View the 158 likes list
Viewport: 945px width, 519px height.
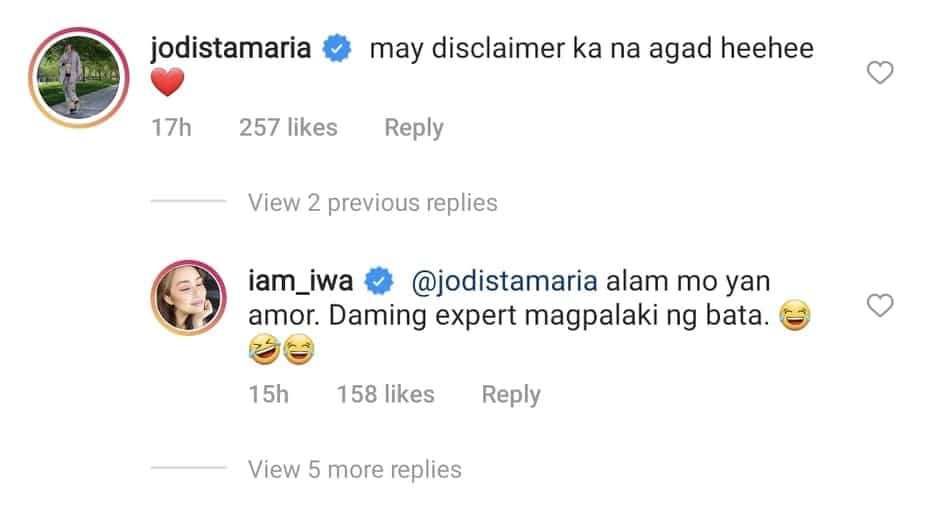pyautogui.click(x=385, y=395)
